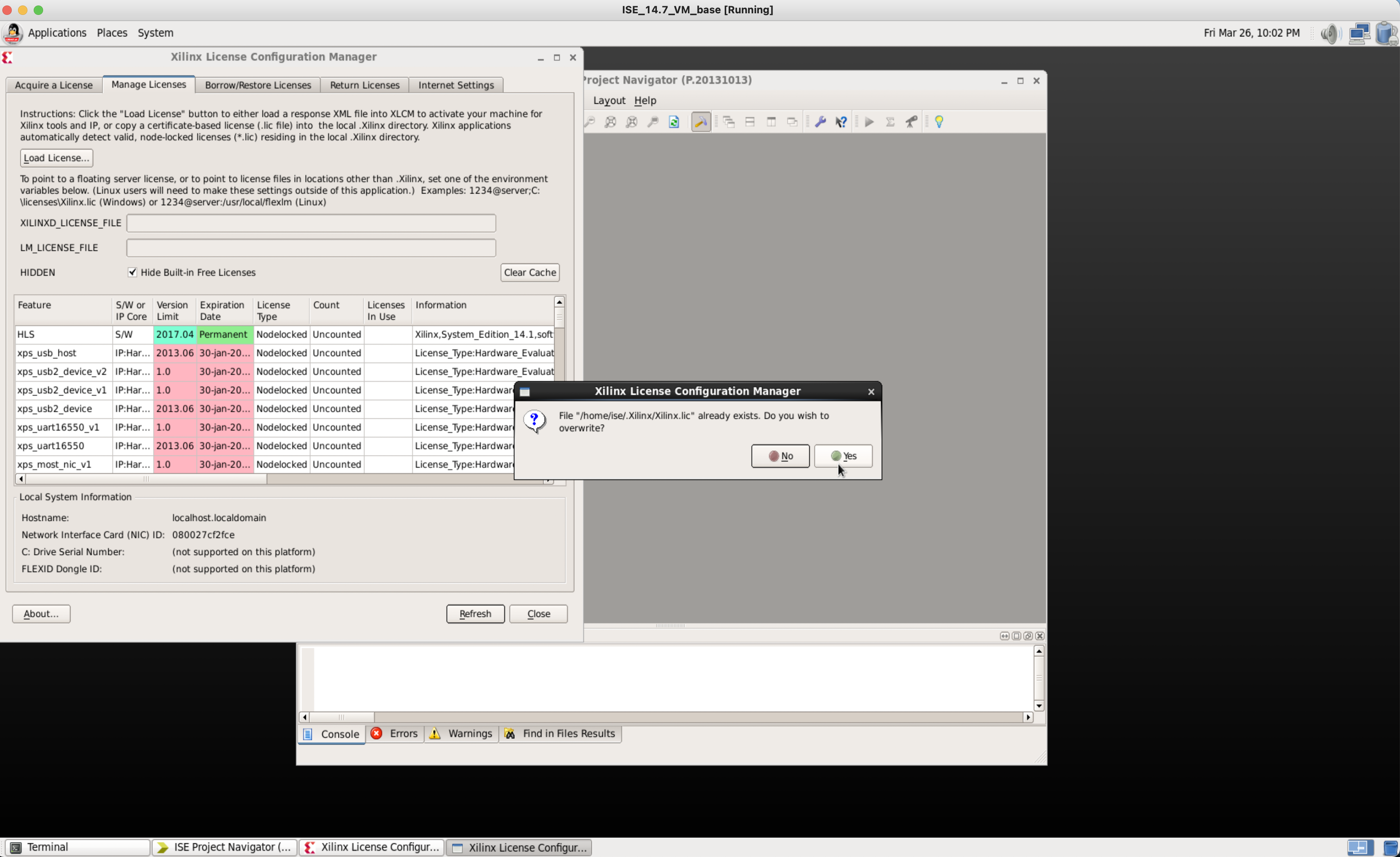Confirm overwrite with the Yes button

click(843, 456)
